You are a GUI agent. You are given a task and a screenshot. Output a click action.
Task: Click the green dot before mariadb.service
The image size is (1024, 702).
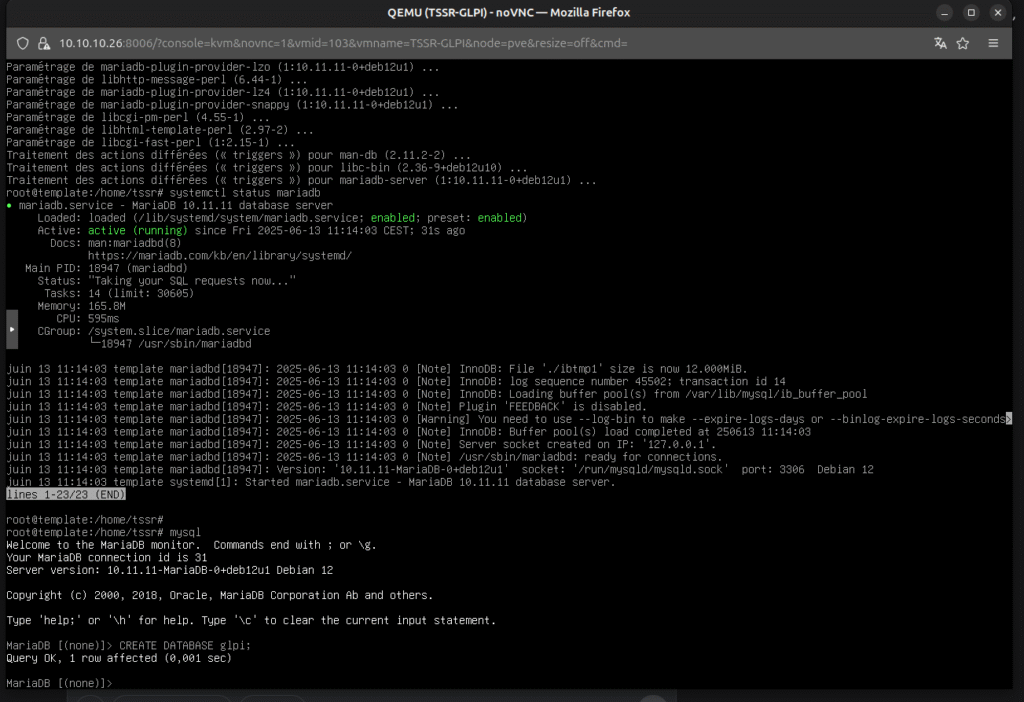[10, 205]
